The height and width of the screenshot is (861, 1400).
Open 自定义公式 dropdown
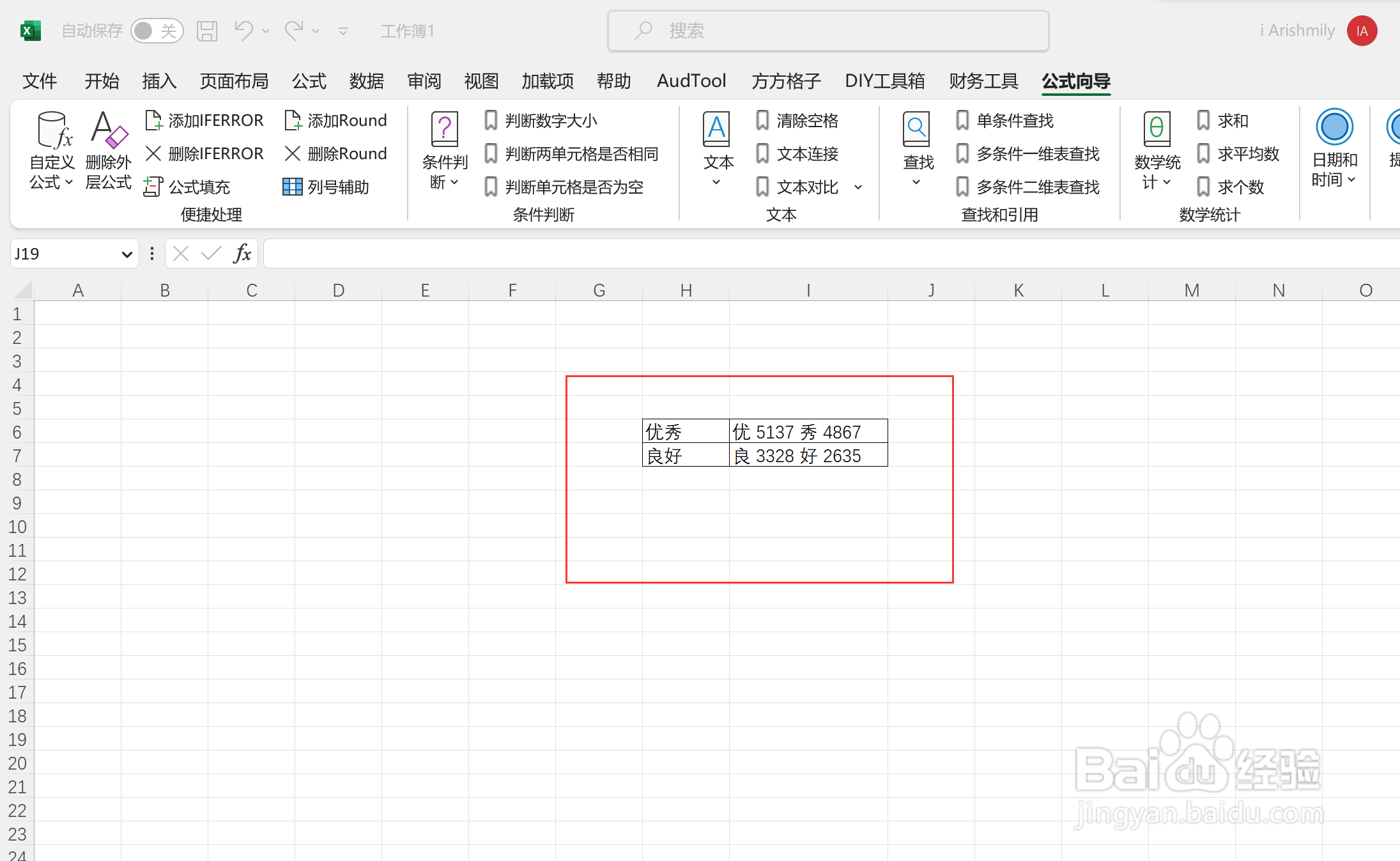(52, 150)
